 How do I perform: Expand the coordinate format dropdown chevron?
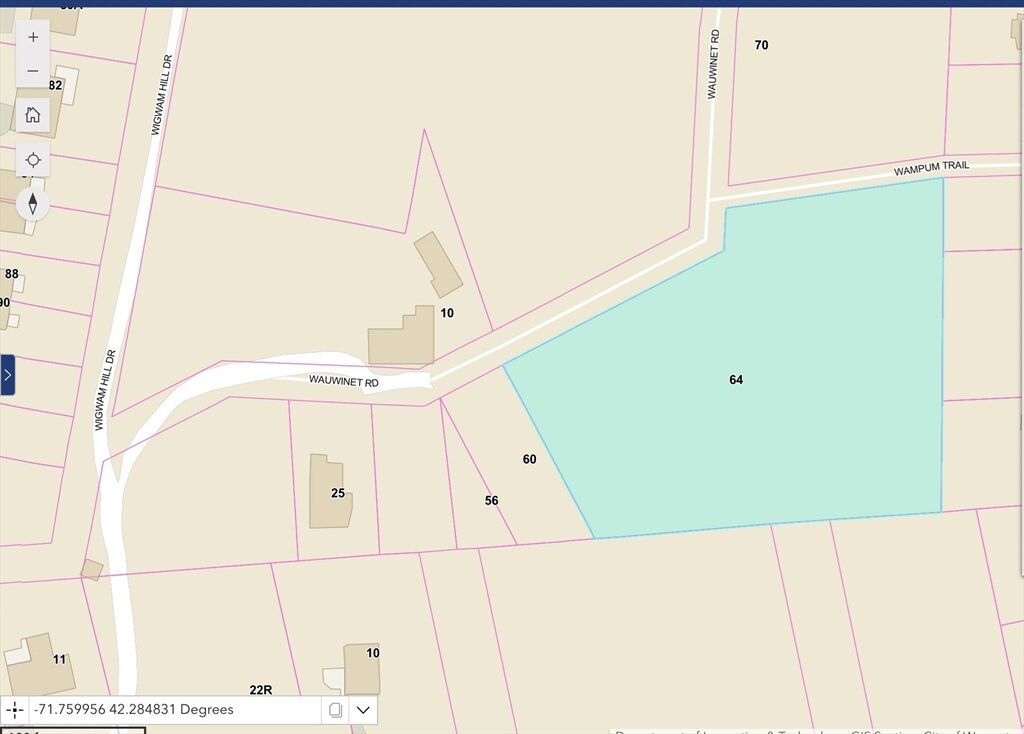(363, 710)
